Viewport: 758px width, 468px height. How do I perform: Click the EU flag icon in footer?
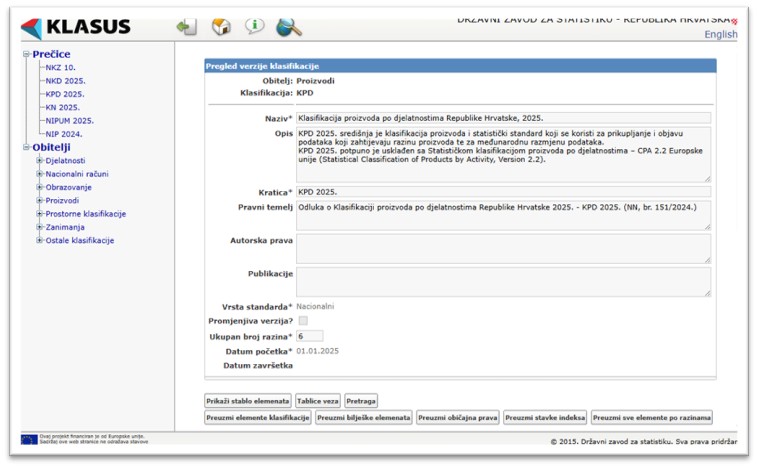[x=29, y=439]
